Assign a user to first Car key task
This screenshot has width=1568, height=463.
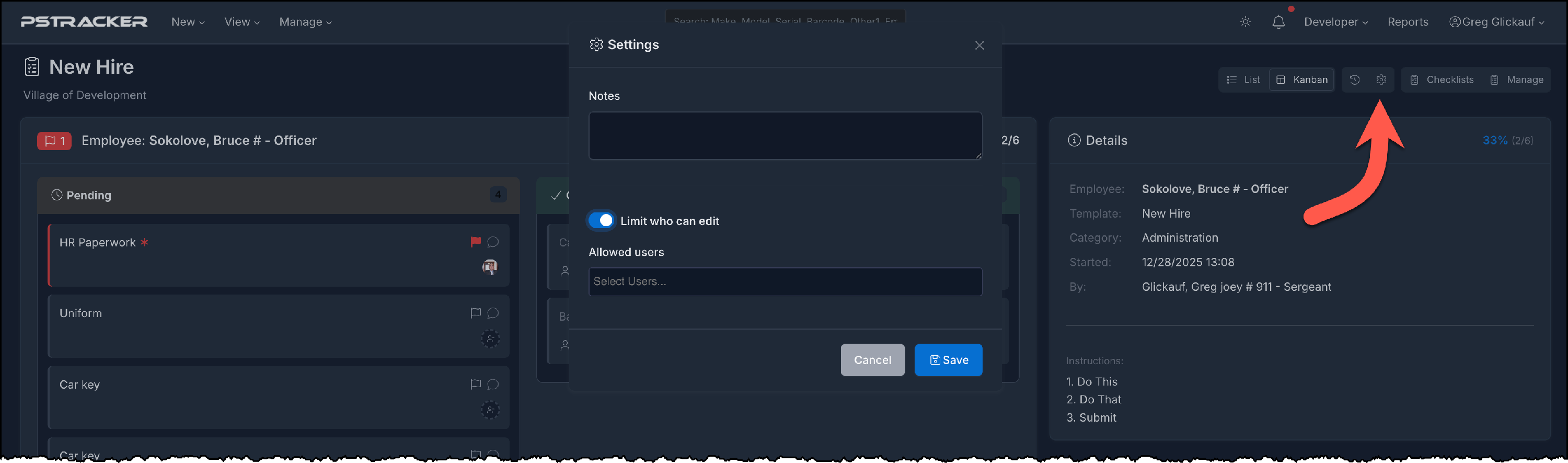(490, 410)
